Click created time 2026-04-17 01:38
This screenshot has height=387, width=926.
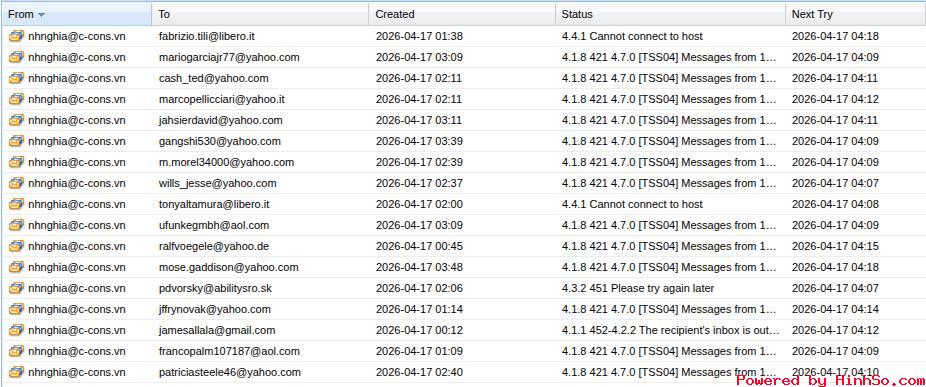coord(419,36)
